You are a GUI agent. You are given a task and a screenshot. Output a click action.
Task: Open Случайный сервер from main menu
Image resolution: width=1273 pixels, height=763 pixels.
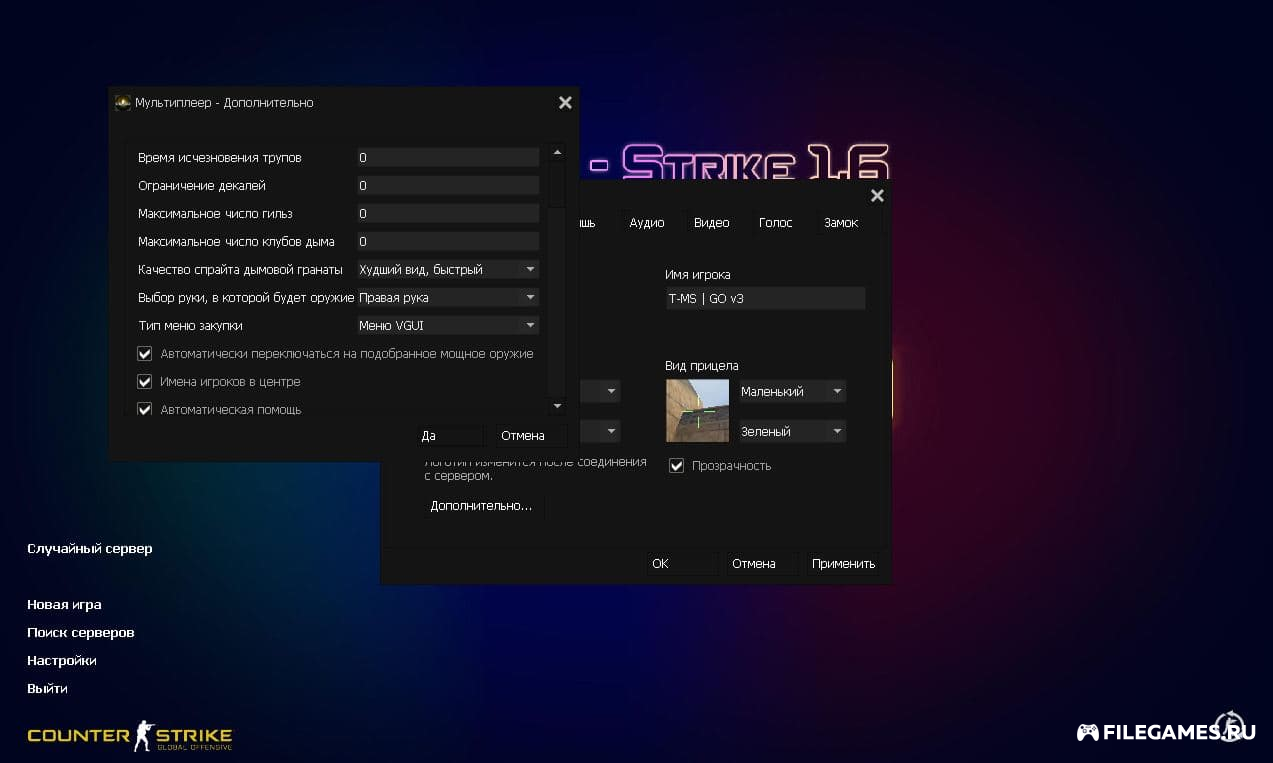coord(90,548)
